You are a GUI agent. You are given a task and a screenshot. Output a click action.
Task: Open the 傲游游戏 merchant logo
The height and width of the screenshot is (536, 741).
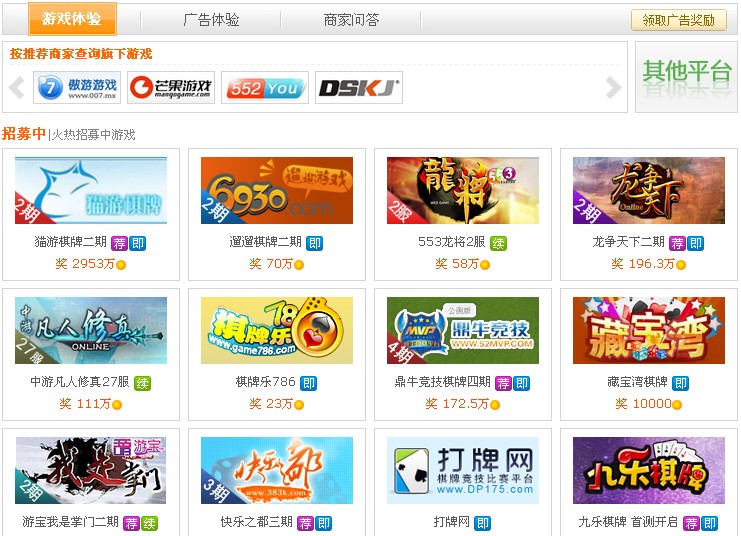(77, 87)
